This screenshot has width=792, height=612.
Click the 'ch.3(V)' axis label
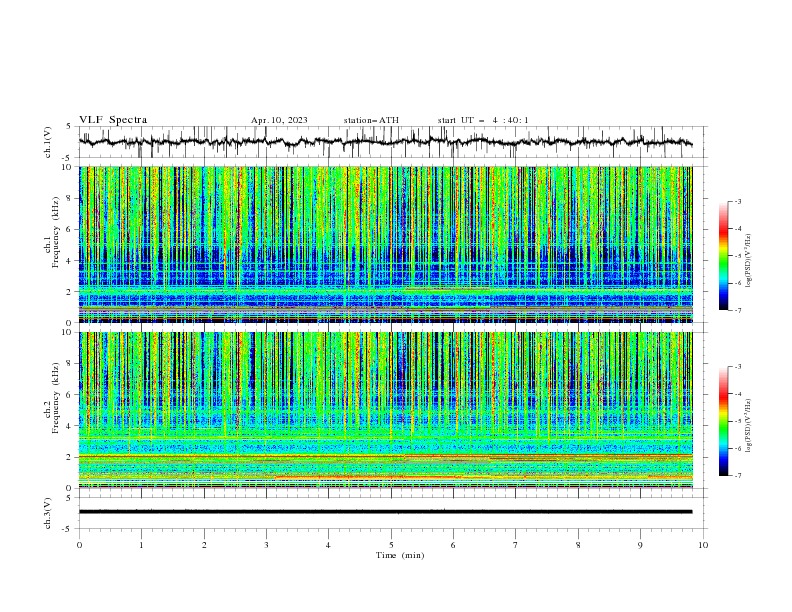tap(48, 513)
